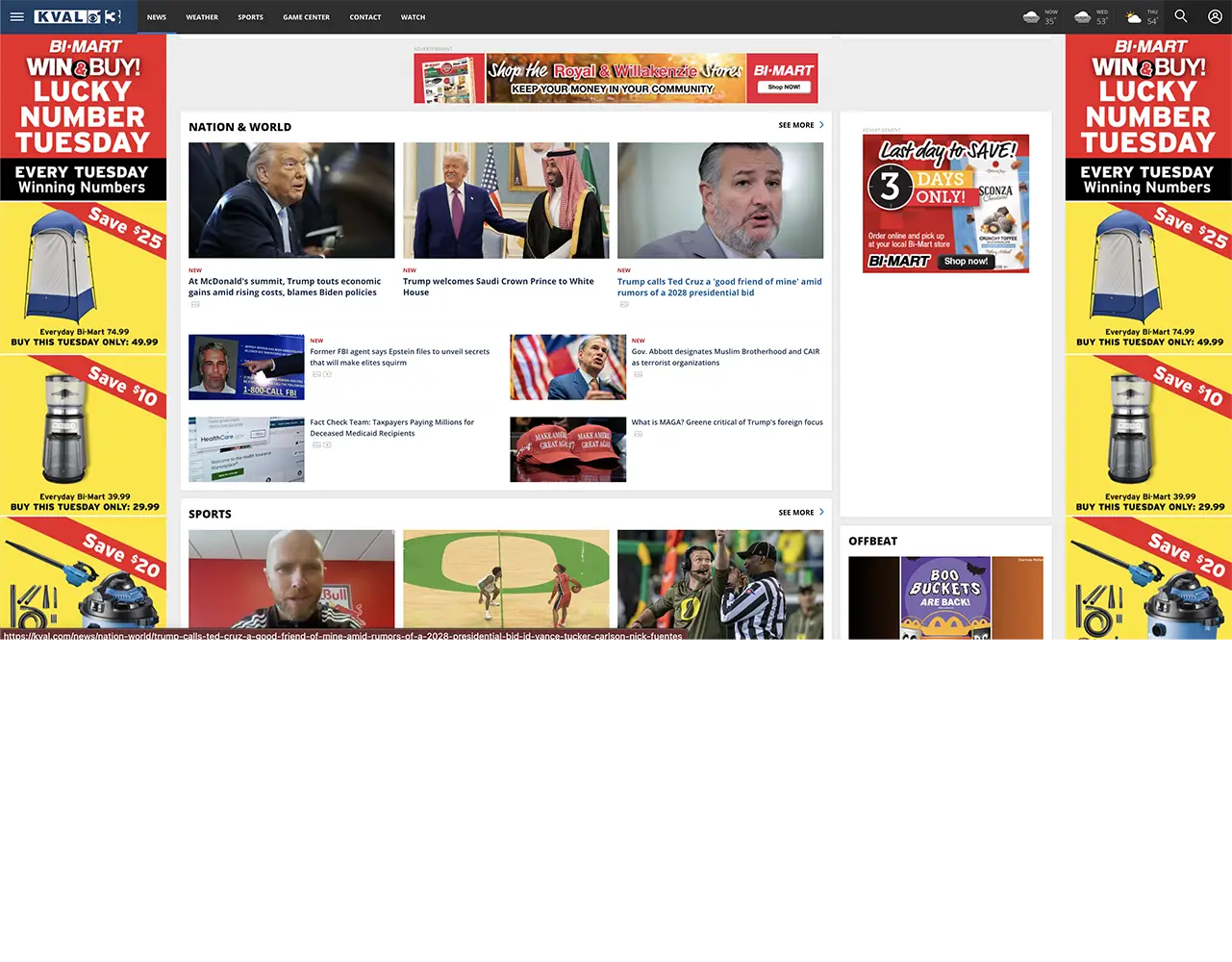Click the Gov. Abbott photo thumbnail
The image size is (1232, 962).
[x=567, y=367]
